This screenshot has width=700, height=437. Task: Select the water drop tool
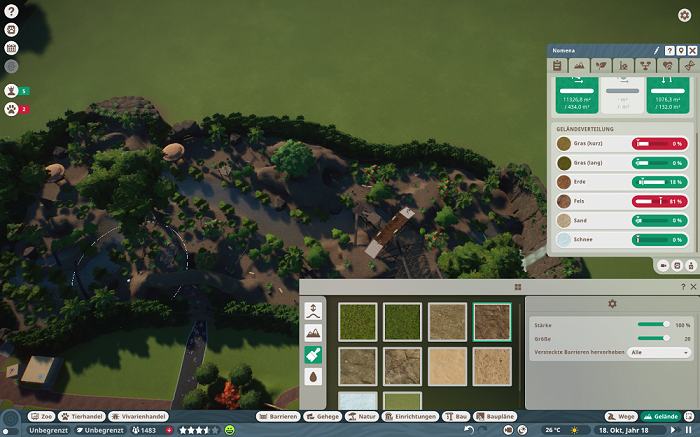(313, 377)
